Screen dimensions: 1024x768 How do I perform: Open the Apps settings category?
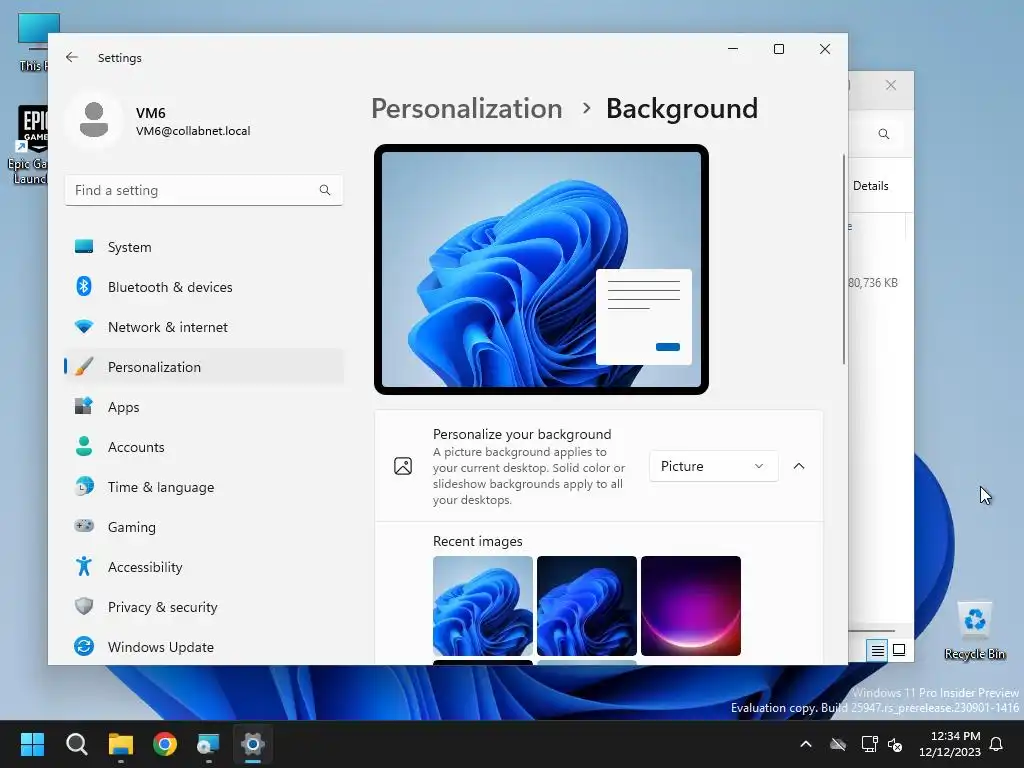click(x=204, y=407)
